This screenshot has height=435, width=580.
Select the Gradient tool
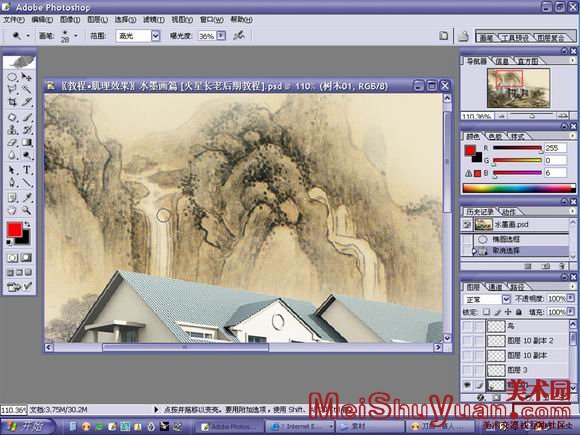(27, 142)
